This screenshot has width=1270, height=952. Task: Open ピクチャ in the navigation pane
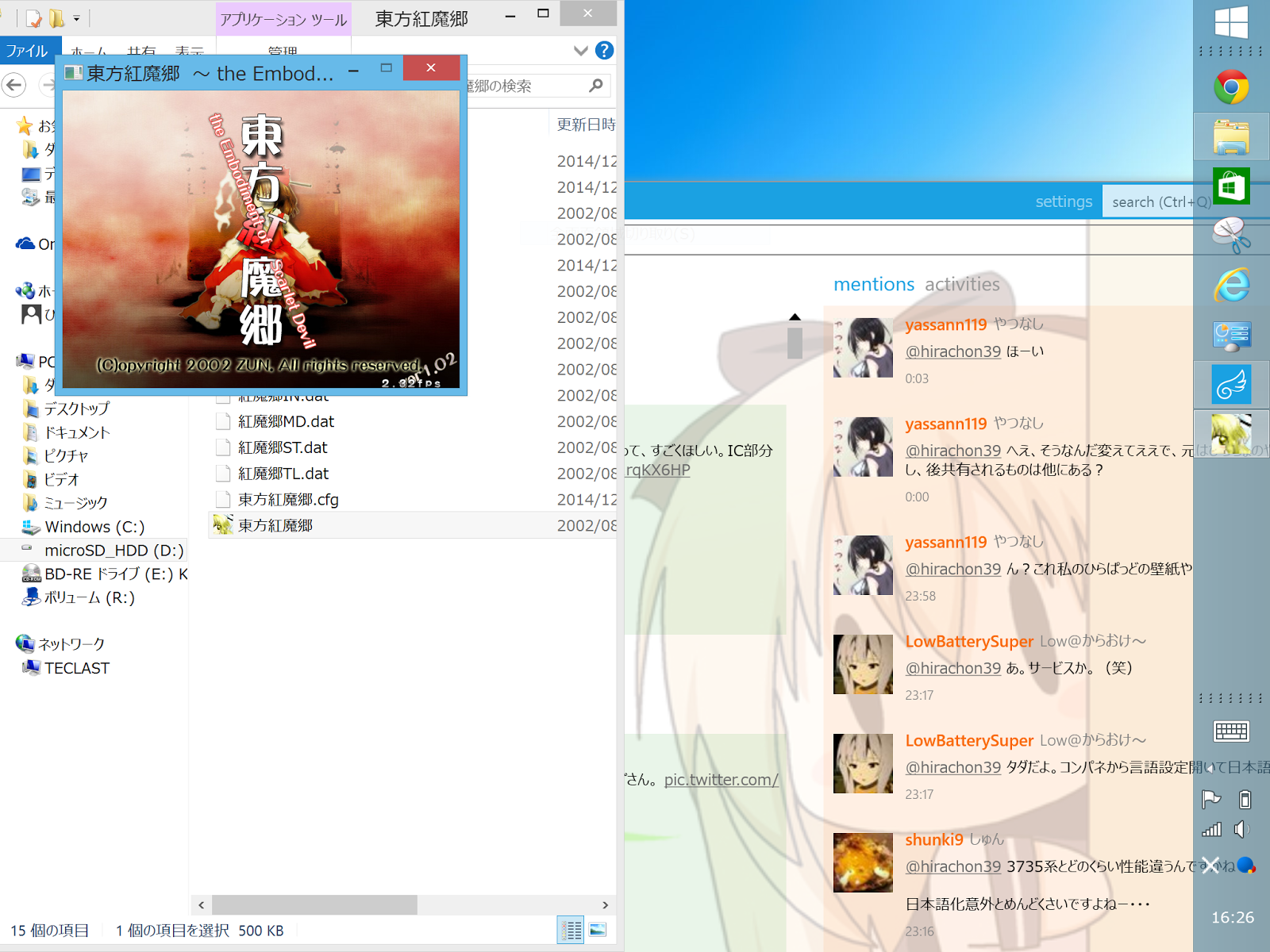66,455
